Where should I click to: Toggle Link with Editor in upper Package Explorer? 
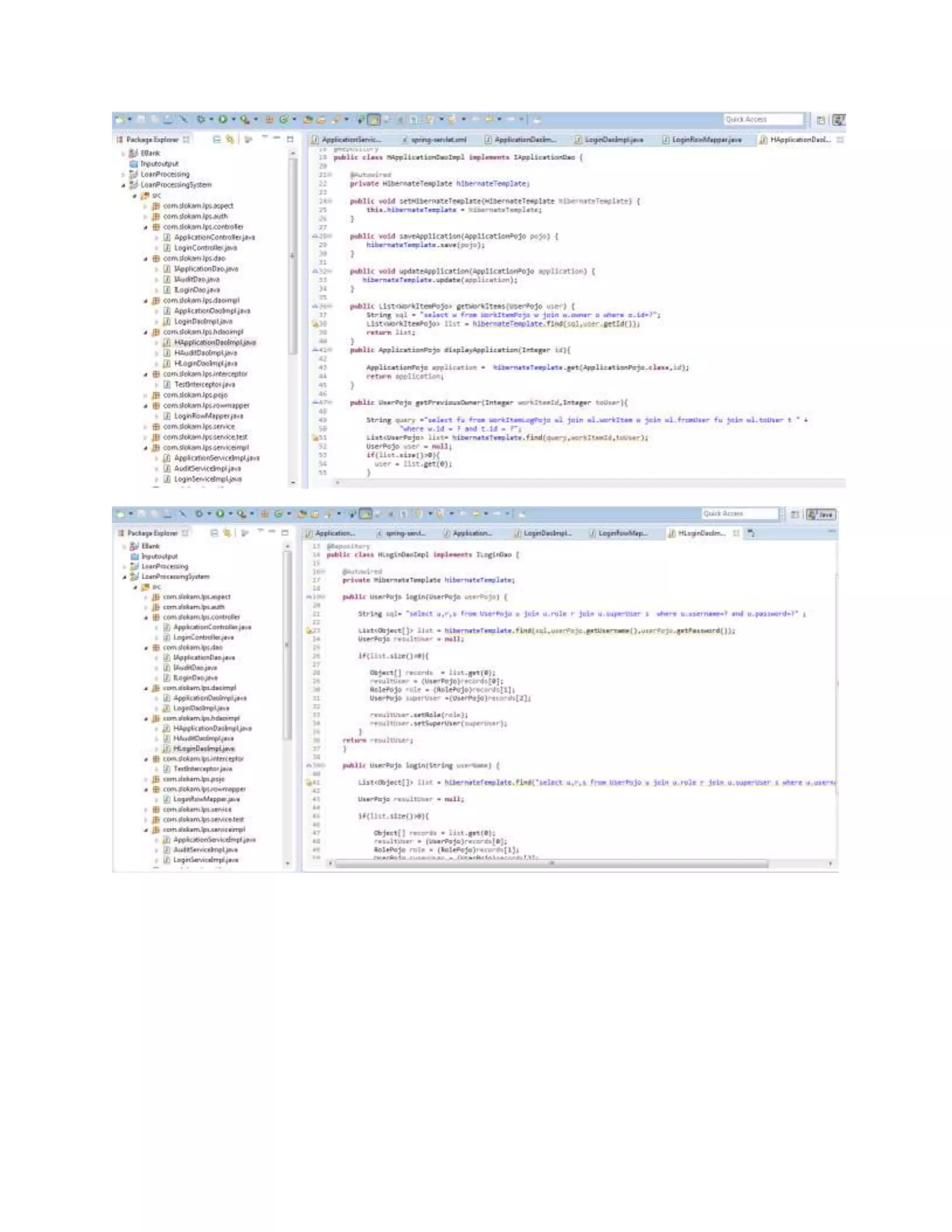click(230, 139)
